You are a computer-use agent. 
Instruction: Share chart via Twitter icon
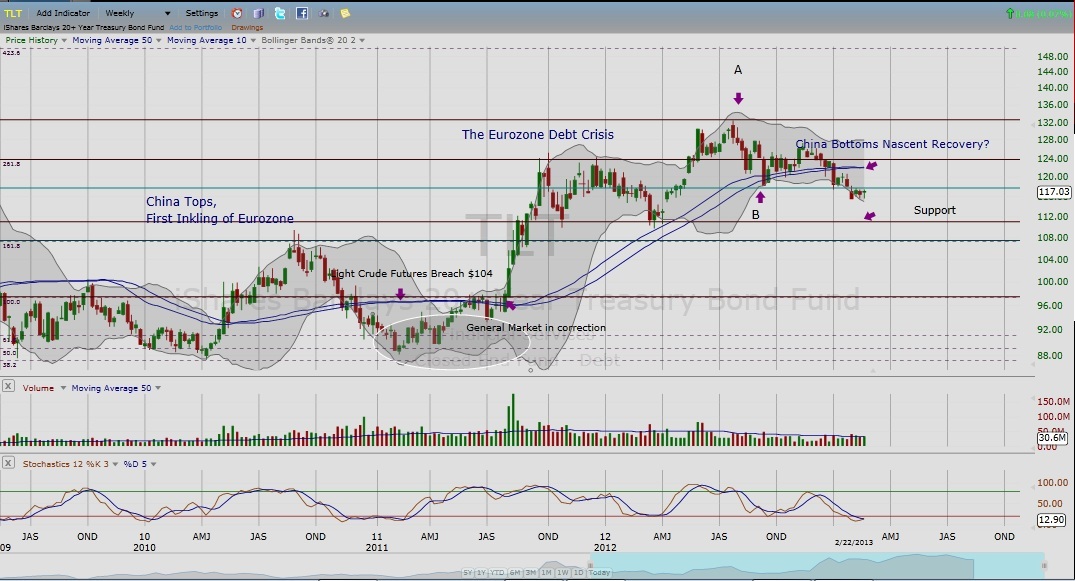[x=279, y=13]
